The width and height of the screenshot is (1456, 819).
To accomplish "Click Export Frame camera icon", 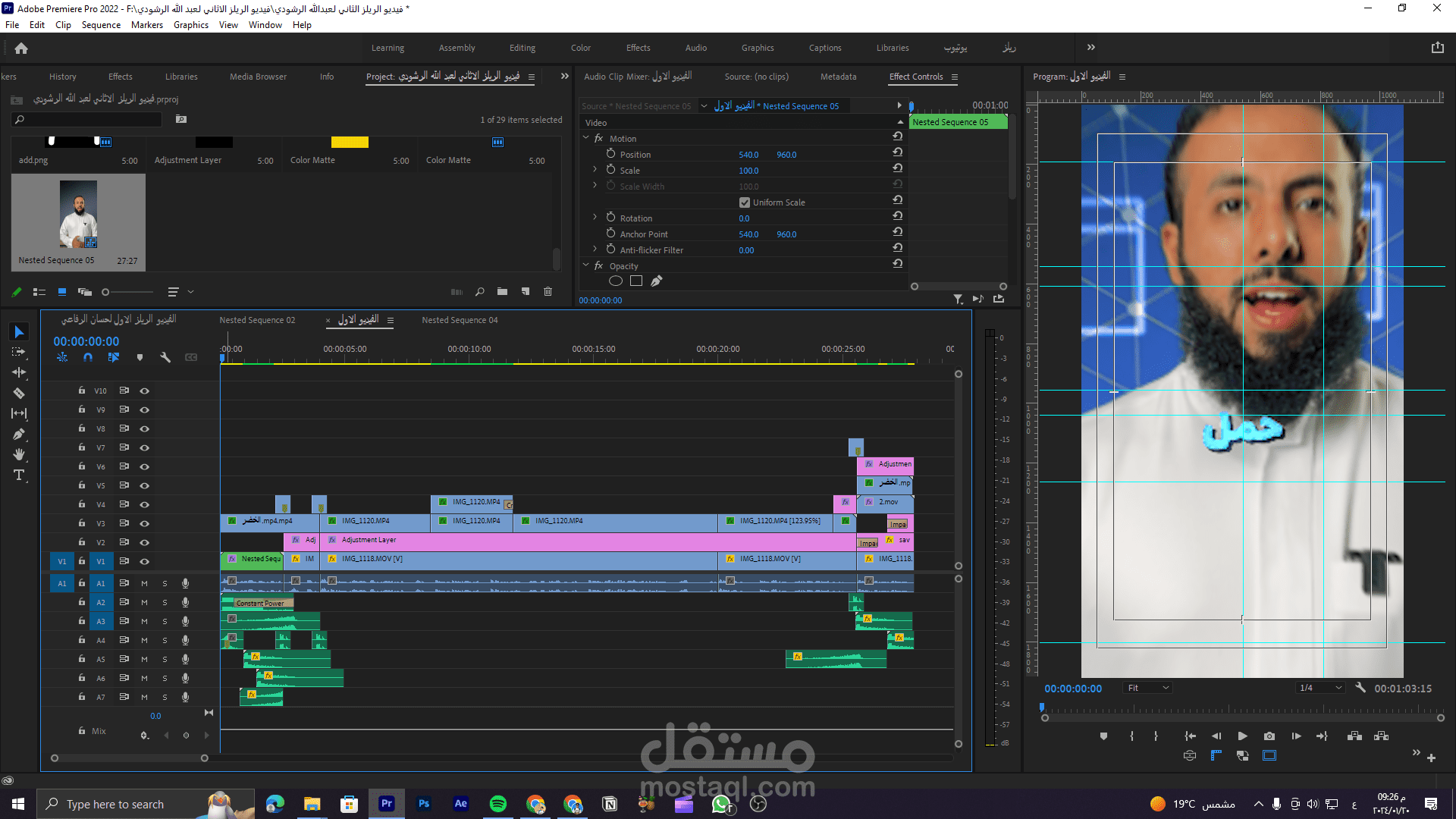I will [1269, 736].
